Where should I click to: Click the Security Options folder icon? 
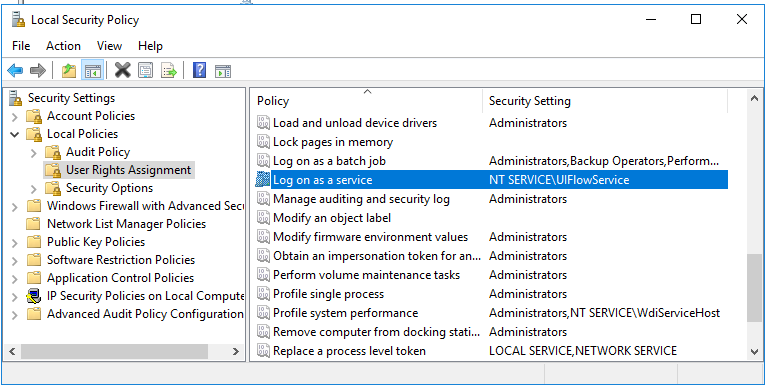pyautogui.click(x=54, y=188)
